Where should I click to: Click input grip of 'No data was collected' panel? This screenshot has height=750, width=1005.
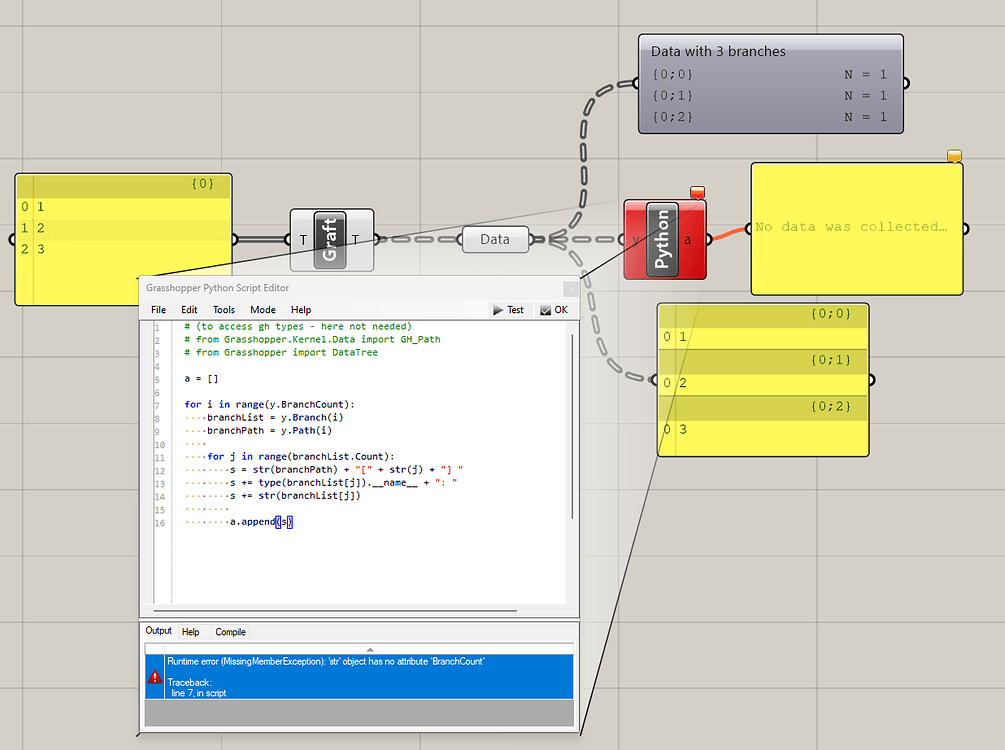(x=751, y=228)
